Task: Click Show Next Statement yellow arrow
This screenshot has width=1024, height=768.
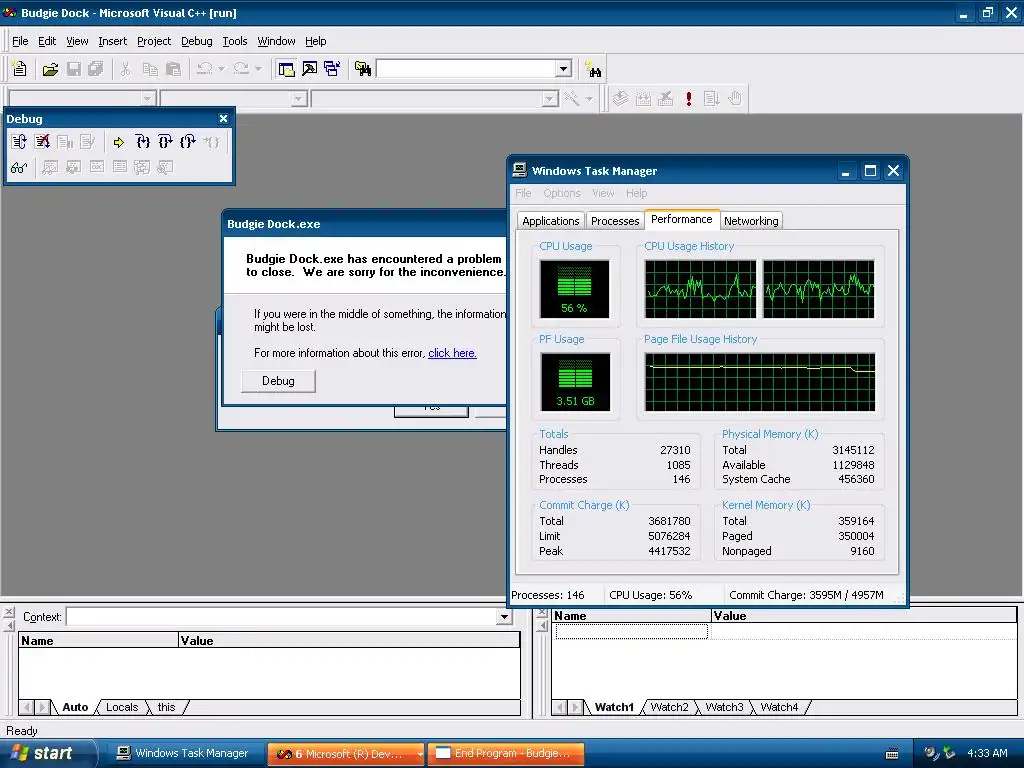Action: click(x=118, y=142)
